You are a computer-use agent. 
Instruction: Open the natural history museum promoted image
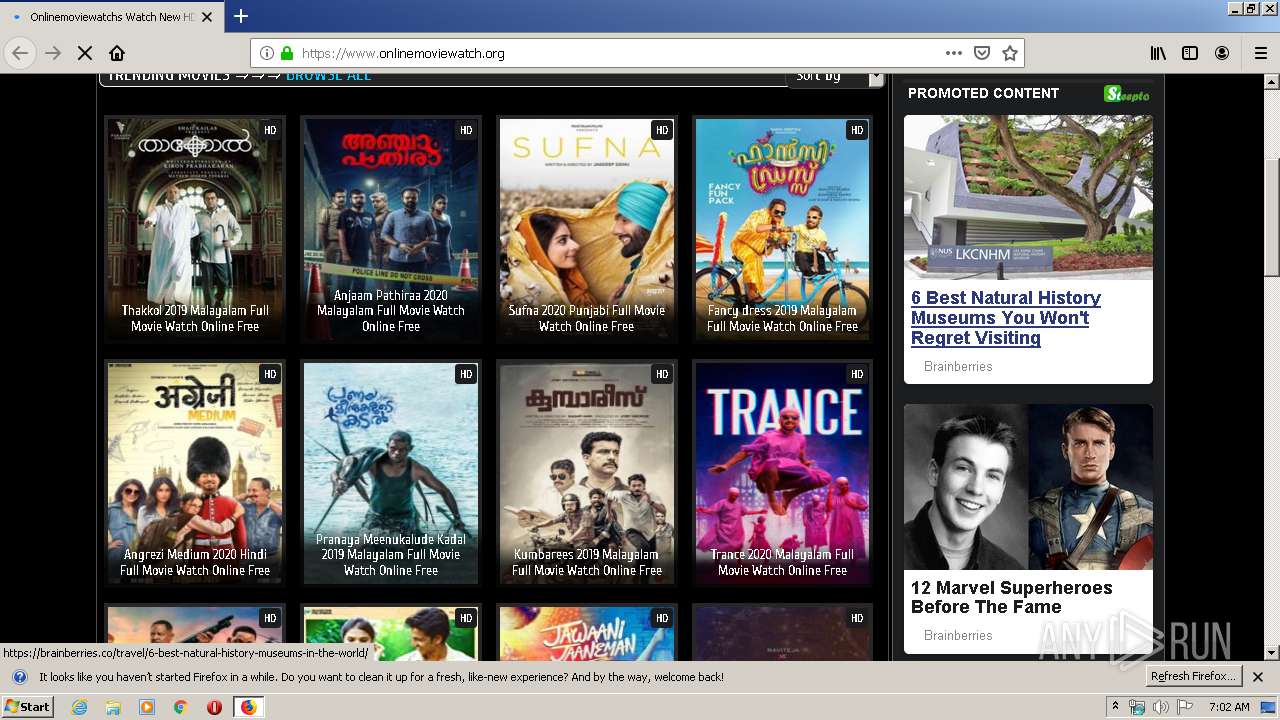coord(1028,197)
